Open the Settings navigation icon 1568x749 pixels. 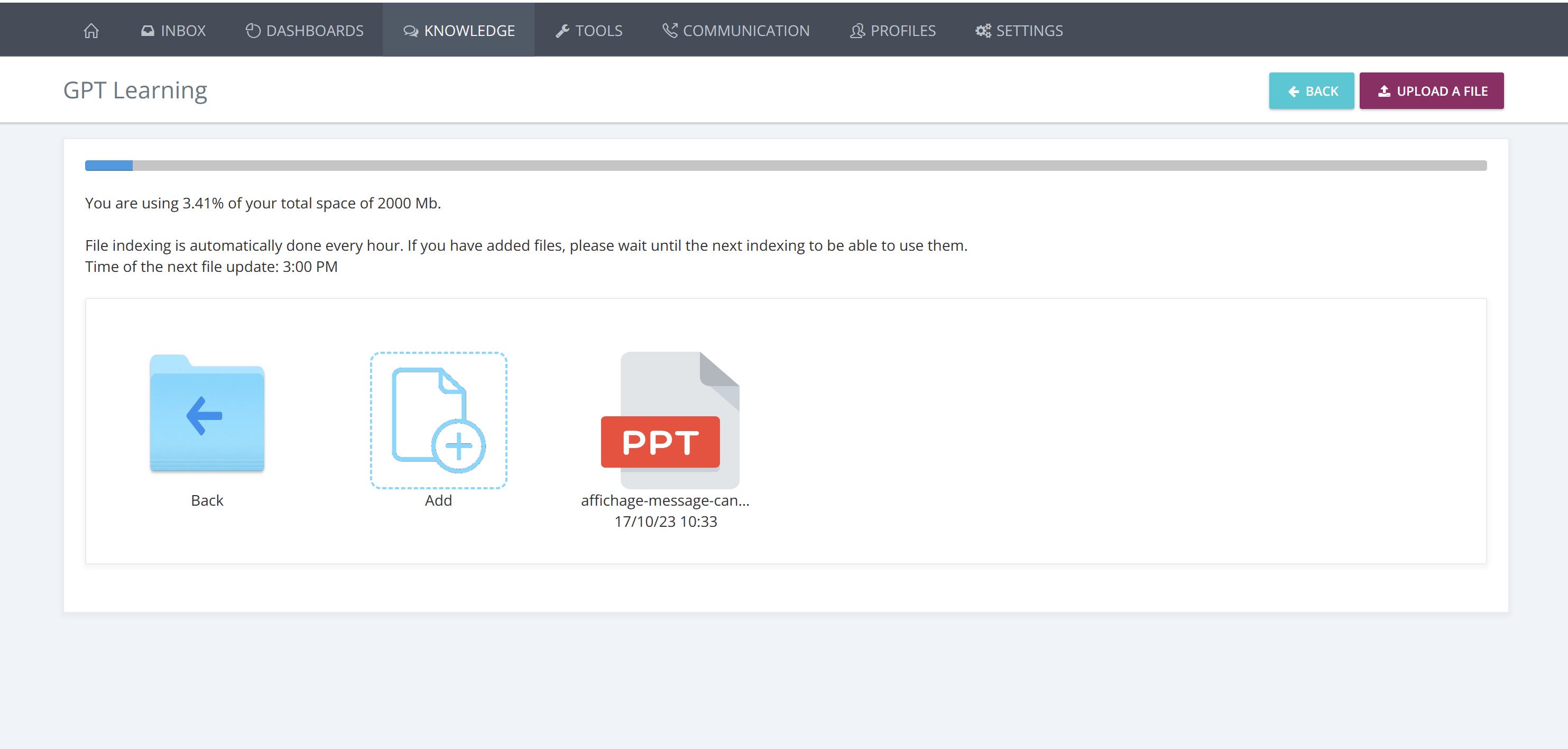coord(983,30)
